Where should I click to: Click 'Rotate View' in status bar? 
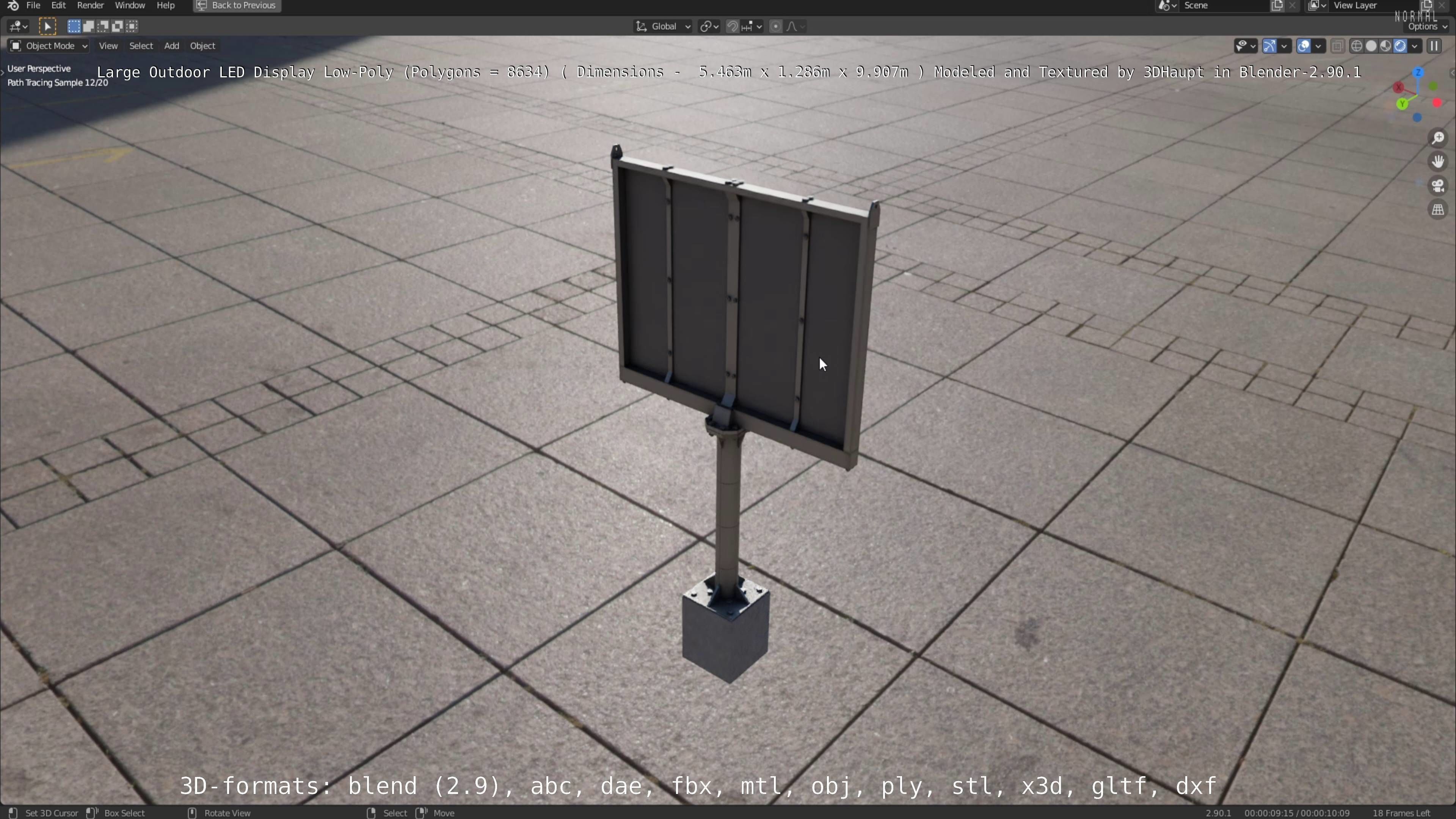tap(227, 813)
